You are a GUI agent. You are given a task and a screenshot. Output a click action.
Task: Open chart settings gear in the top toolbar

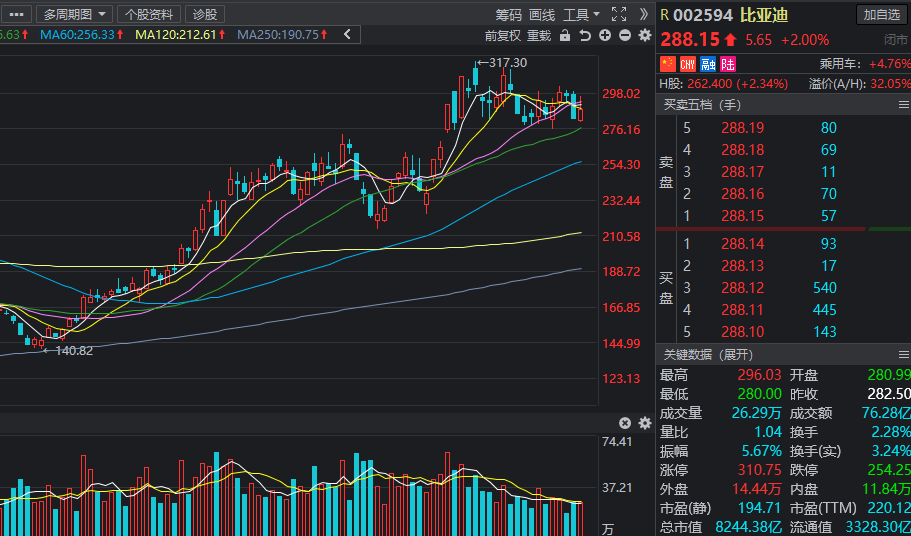coord(645,36)
